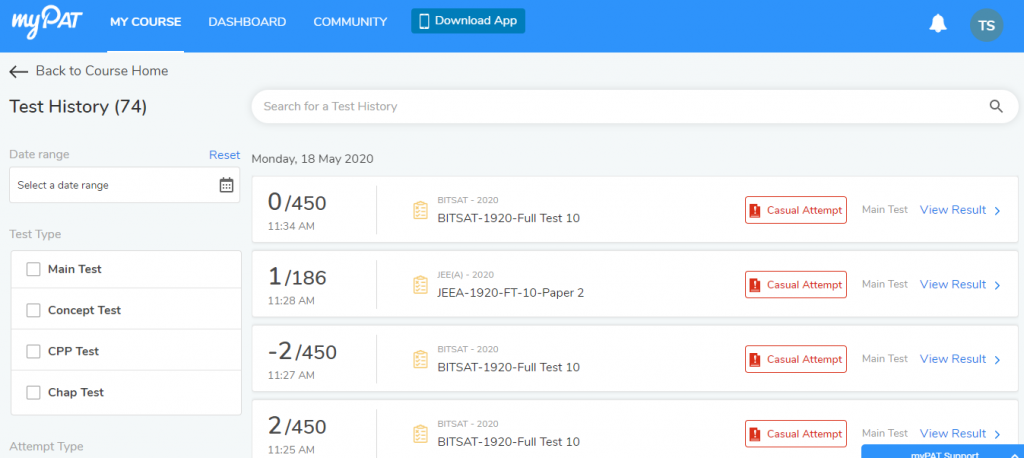Open the Select a date range picker
The image size is (1024, 458).
pyautogui.click(x=124, y=185)
